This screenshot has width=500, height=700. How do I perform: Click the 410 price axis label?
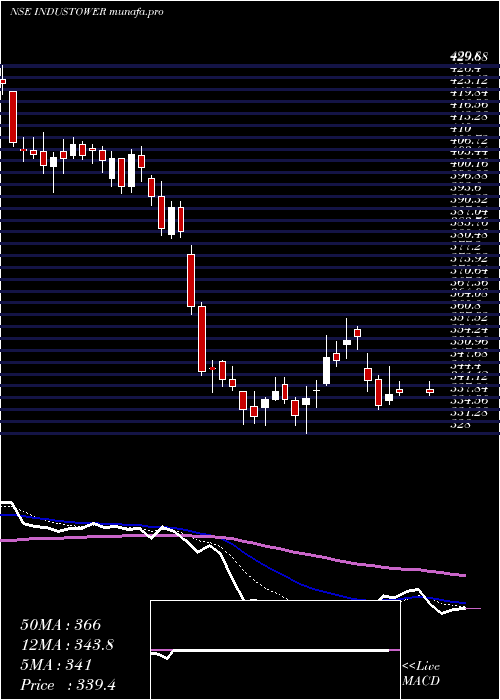(461, 128)
